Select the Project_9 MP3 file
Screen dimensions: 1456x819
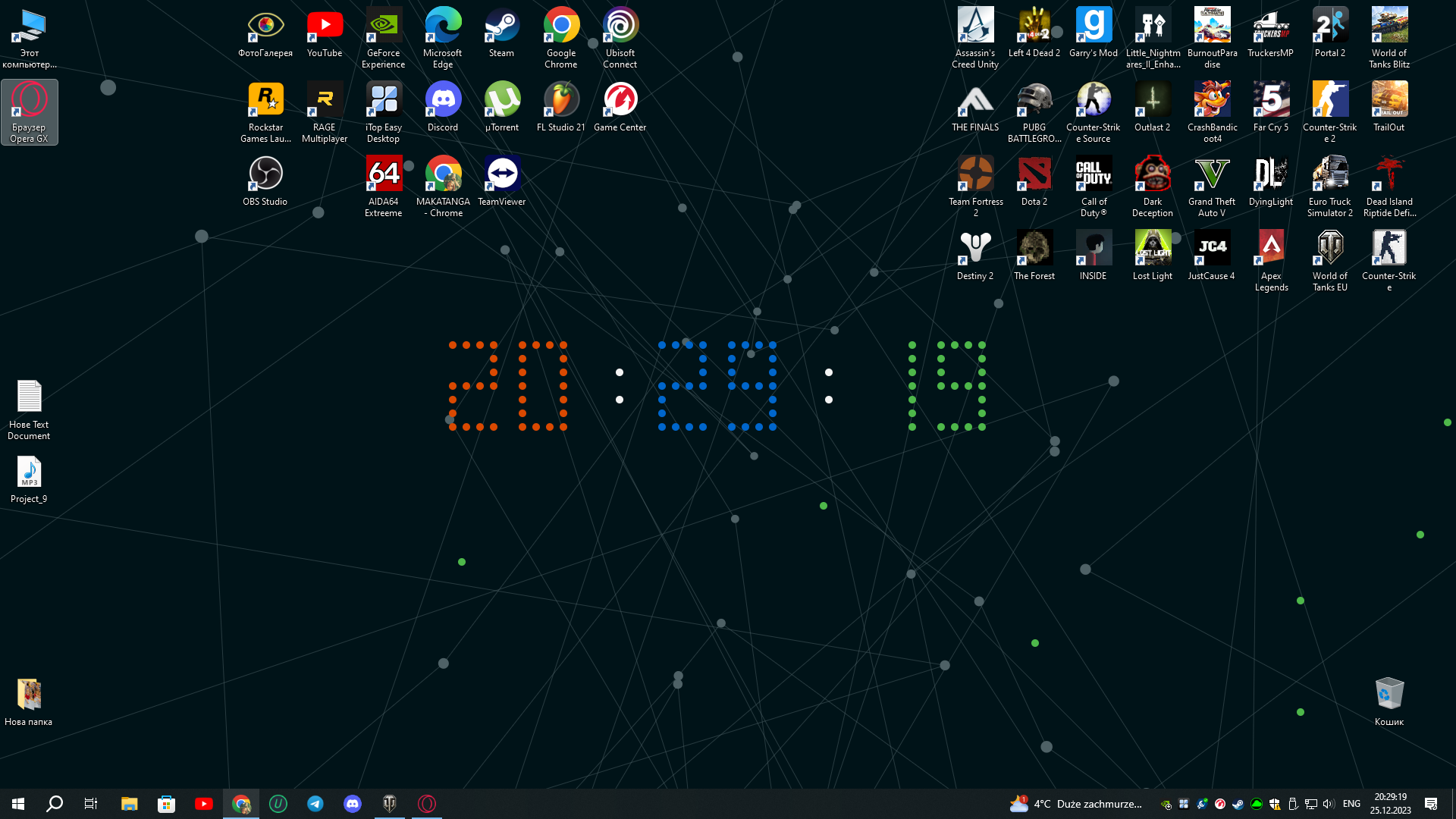click(x=29, y=472)
